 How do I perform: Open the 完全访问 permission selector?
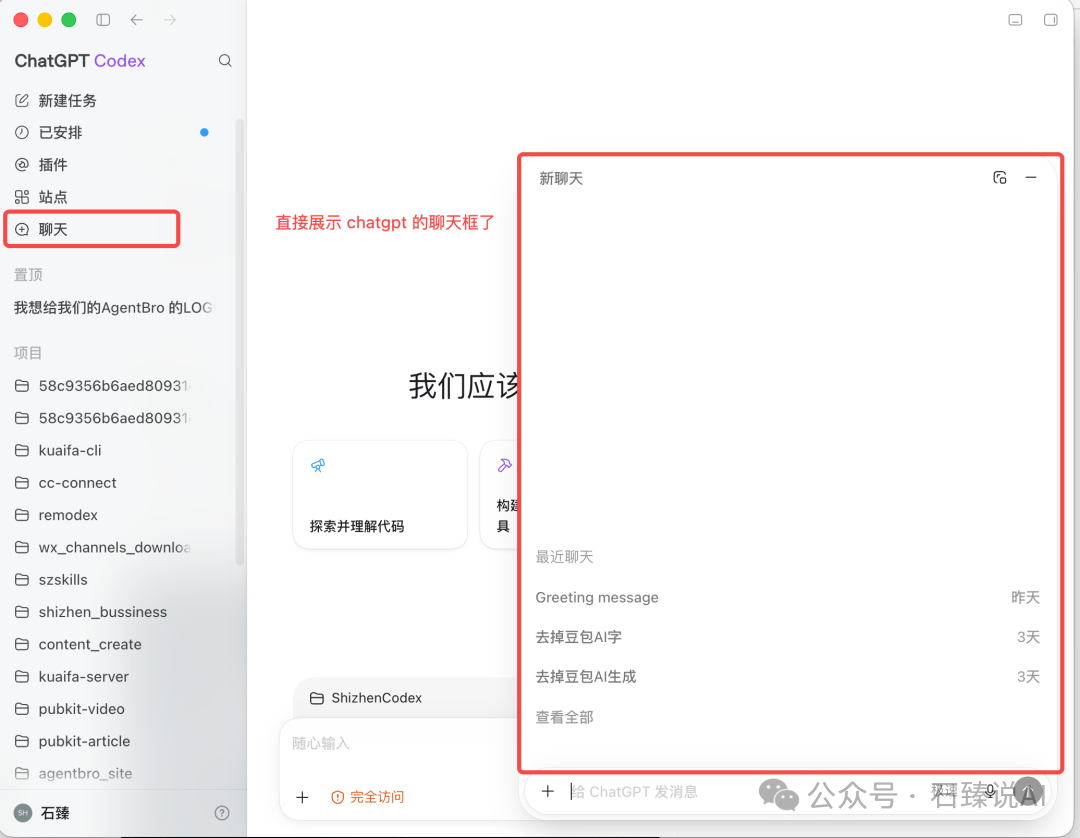368,797
